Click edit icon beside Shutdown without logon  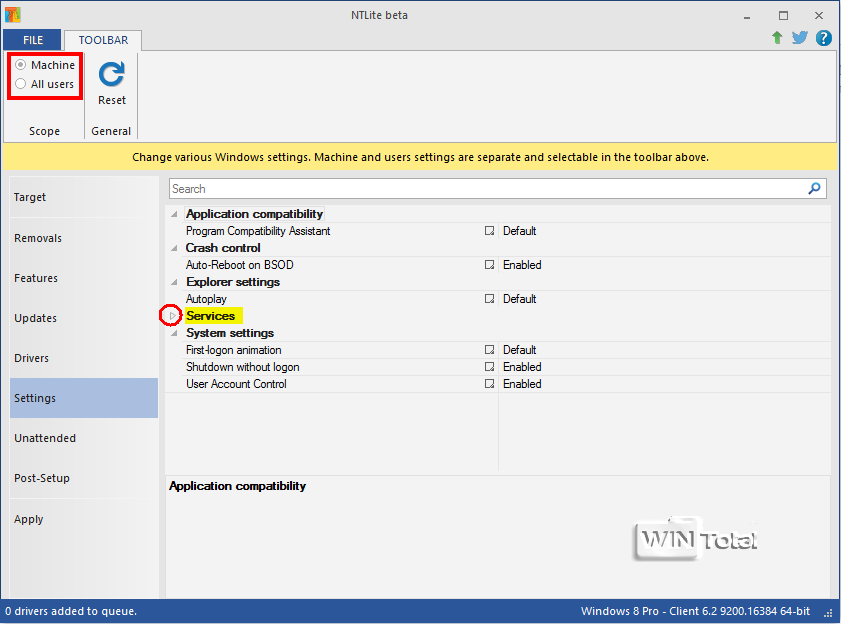tap(489, 367)
